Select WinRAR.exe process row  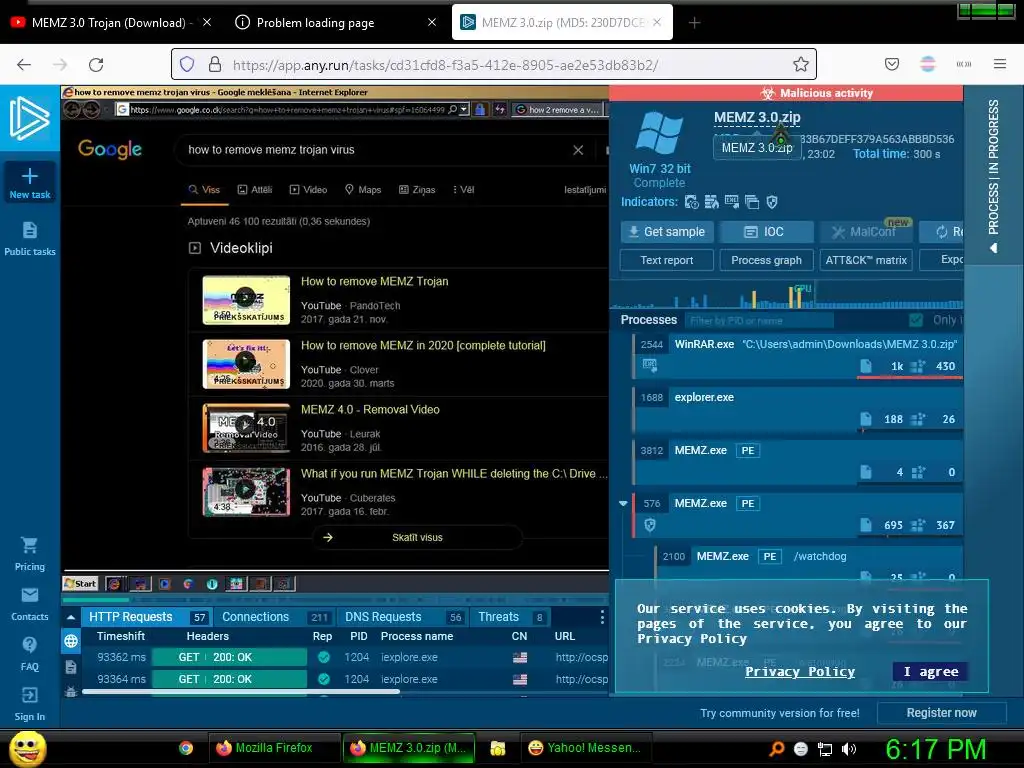pos(798,356)
